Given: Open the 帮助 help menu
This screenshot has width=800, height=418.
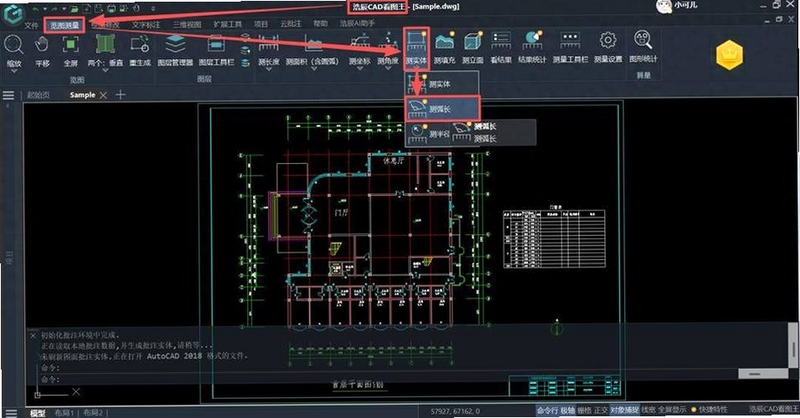Looking at the screenshot, I should click(320, 23).
